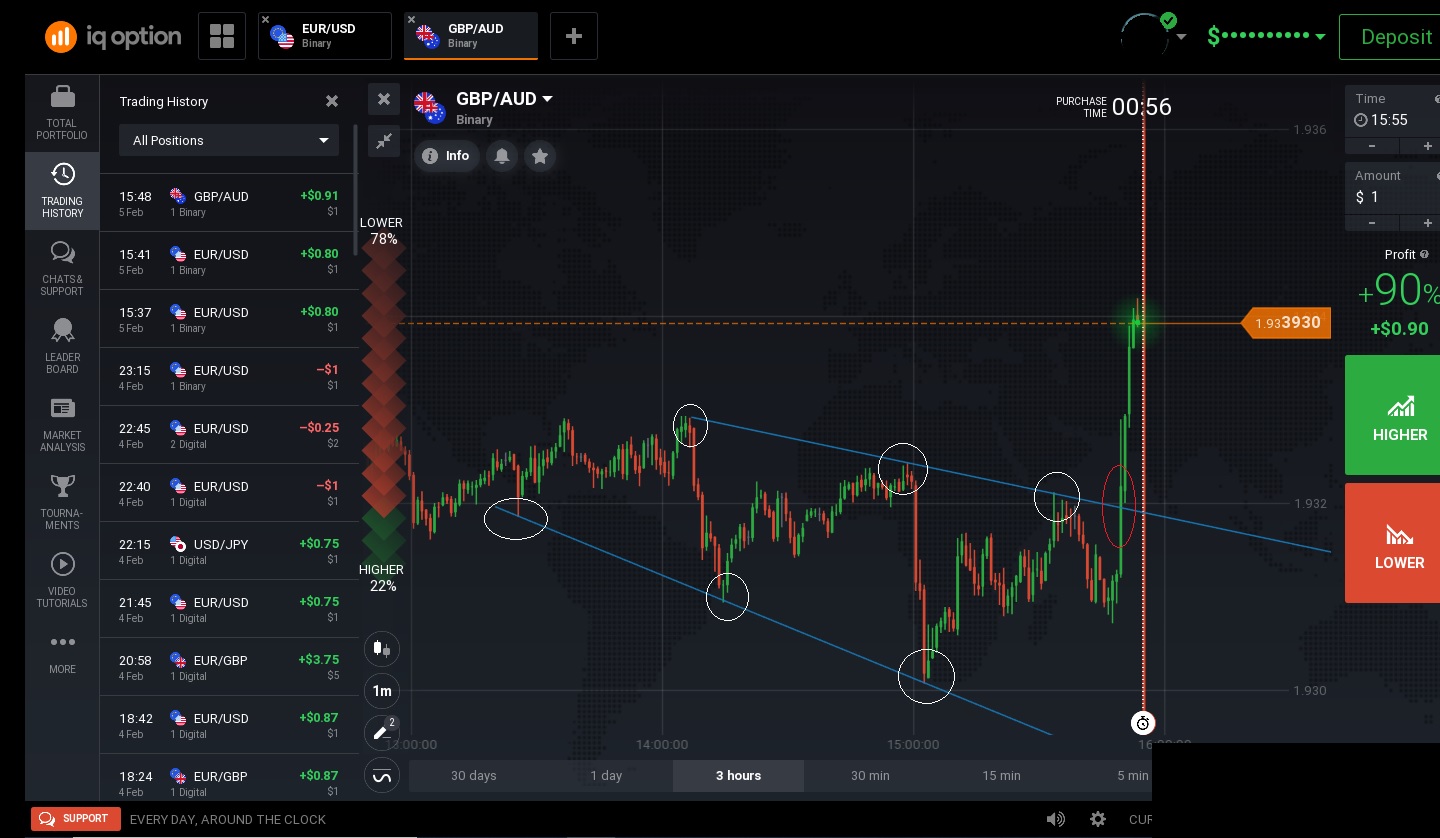
Task: Toggle the sound speaker icon
Action: coord(1056,819)
